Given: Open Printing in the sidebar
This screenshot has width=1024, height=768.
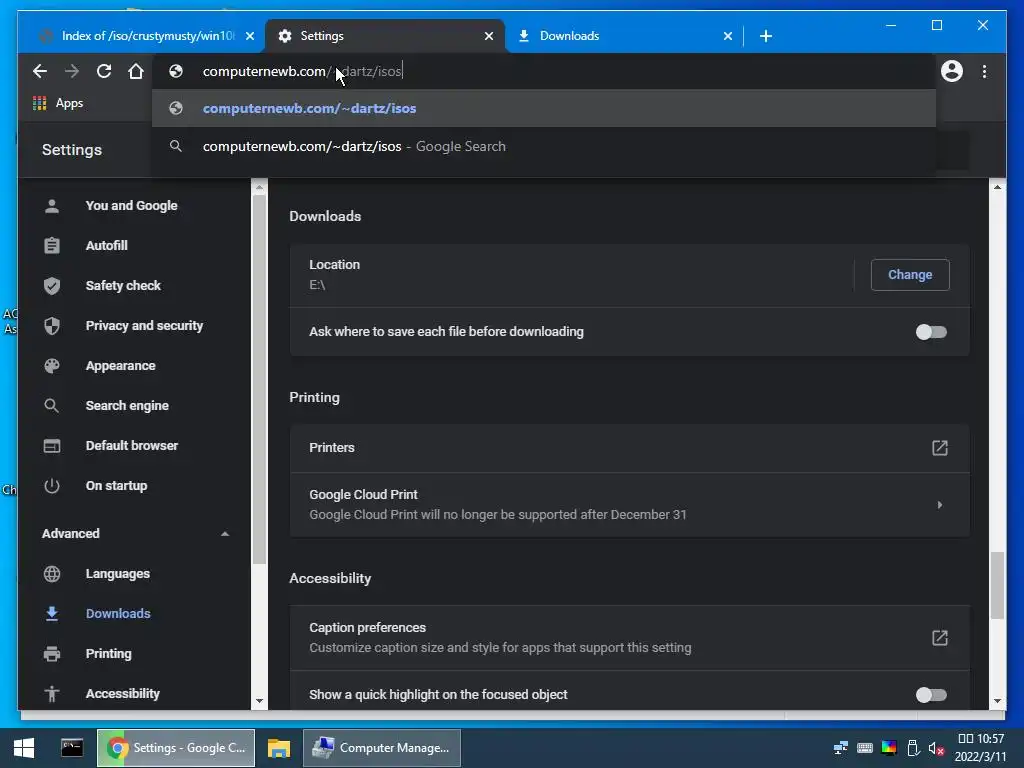Looking at the screenshot, I should [x=108, y=654].
